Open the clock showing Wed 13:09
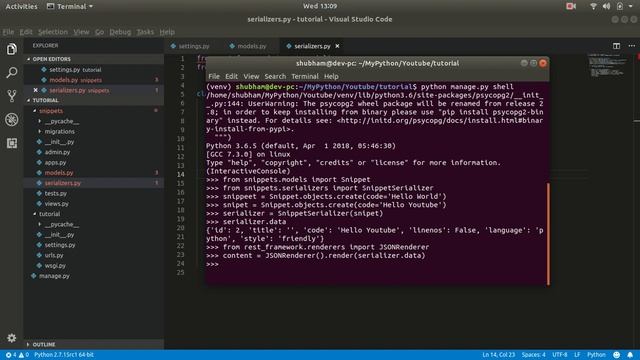This screenshot has height=360, width=640. [320, 6]
